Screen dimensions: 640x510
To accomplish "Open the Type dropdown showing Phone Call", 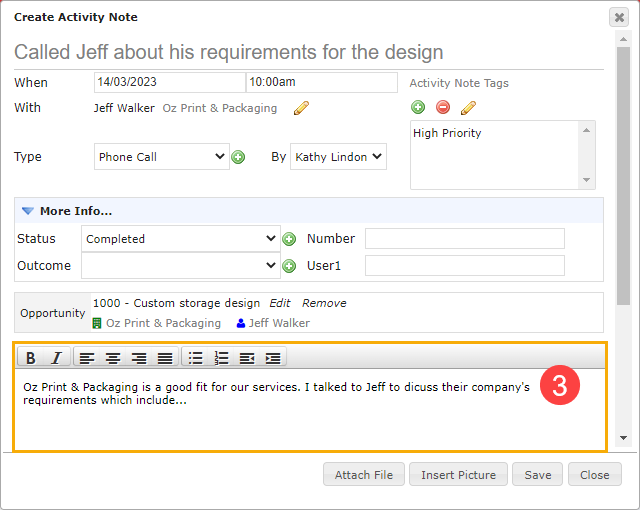I will click(162, 157).
